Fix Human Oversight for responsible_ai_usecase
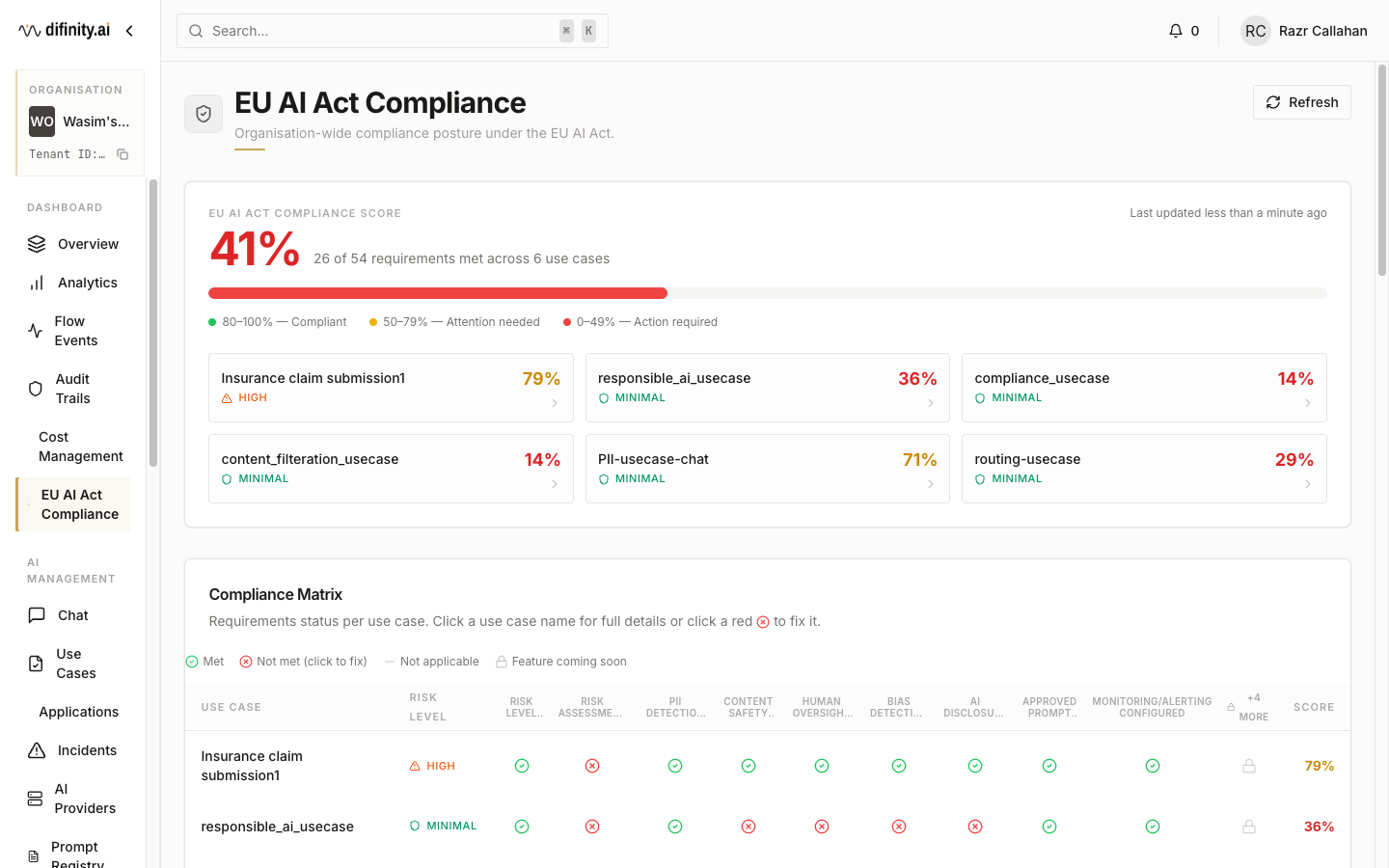The width and height of the screenshot is (1389, 868). coord(822,827)
